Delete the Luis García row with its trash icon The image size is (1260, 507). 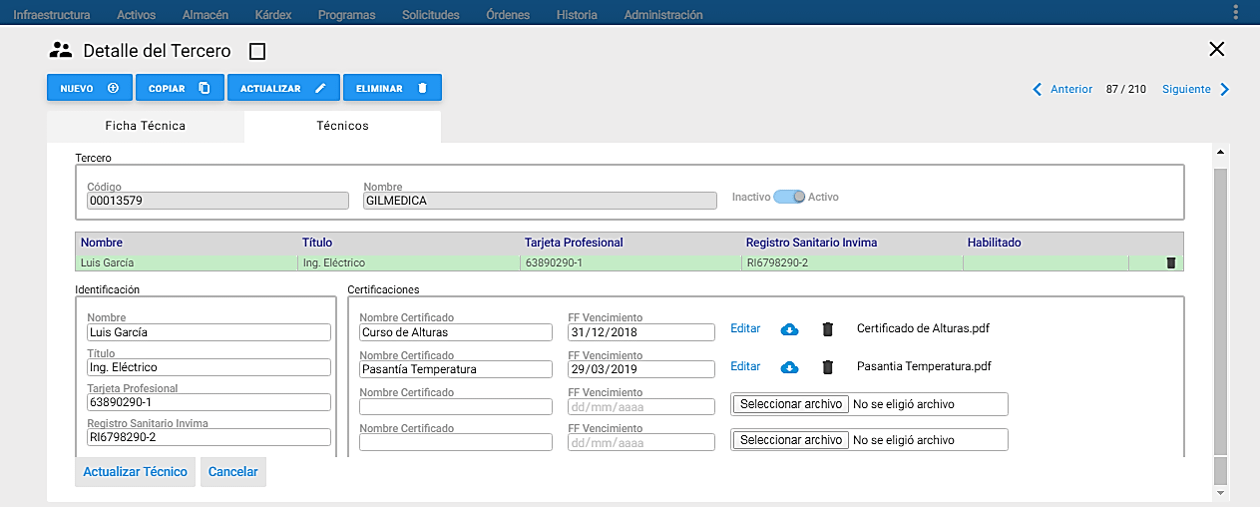click(1171, 263)
